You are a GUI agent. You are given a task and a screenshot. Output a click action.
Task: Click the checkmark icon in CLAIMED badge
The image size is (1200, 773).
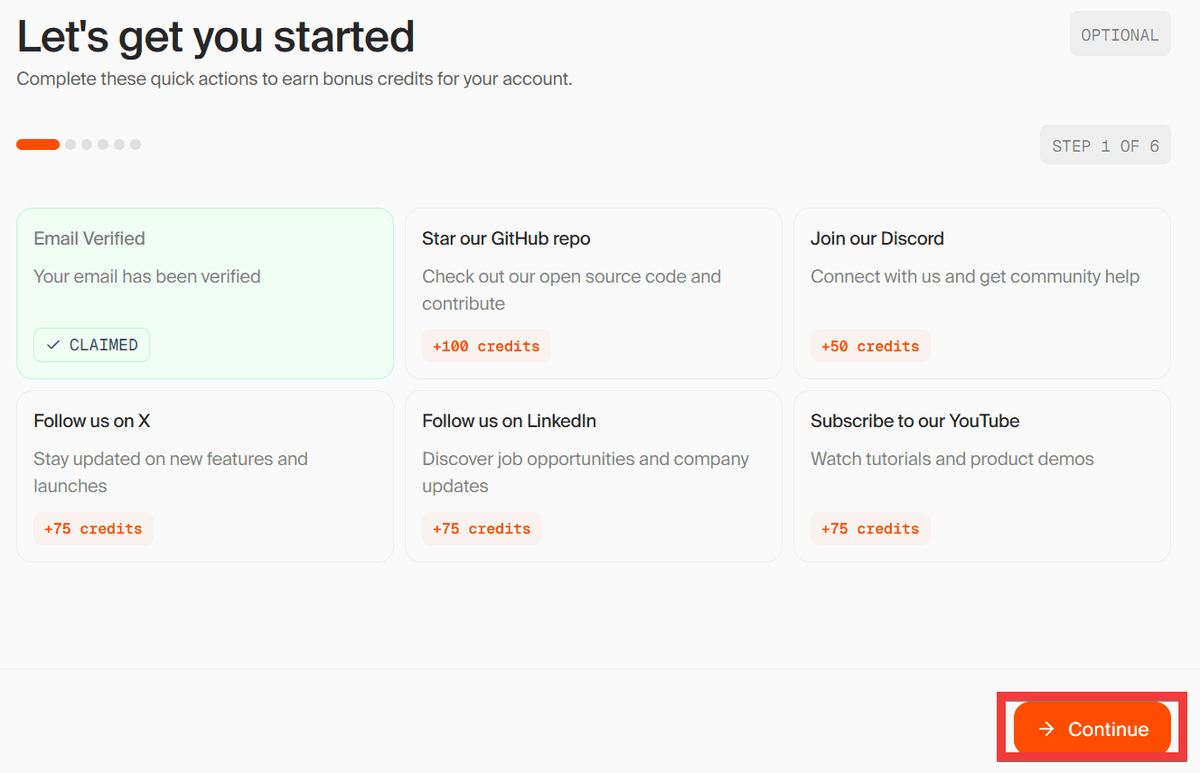[x=54, y=345]
